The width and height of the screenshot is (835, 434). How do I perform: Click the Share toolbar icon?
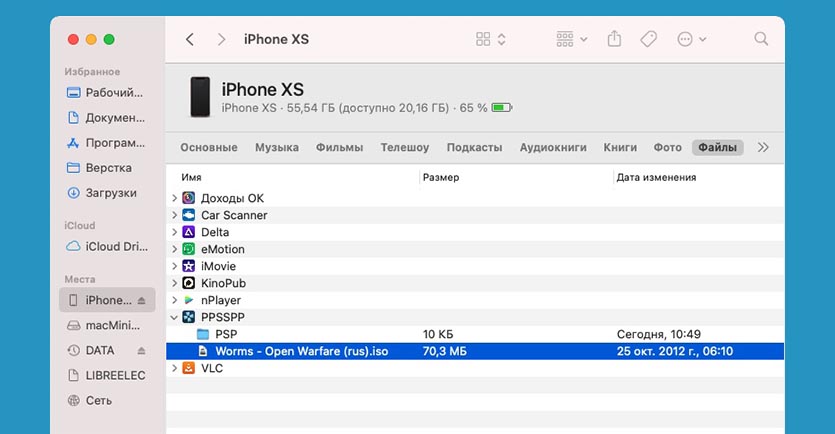[x=614, y=39]
